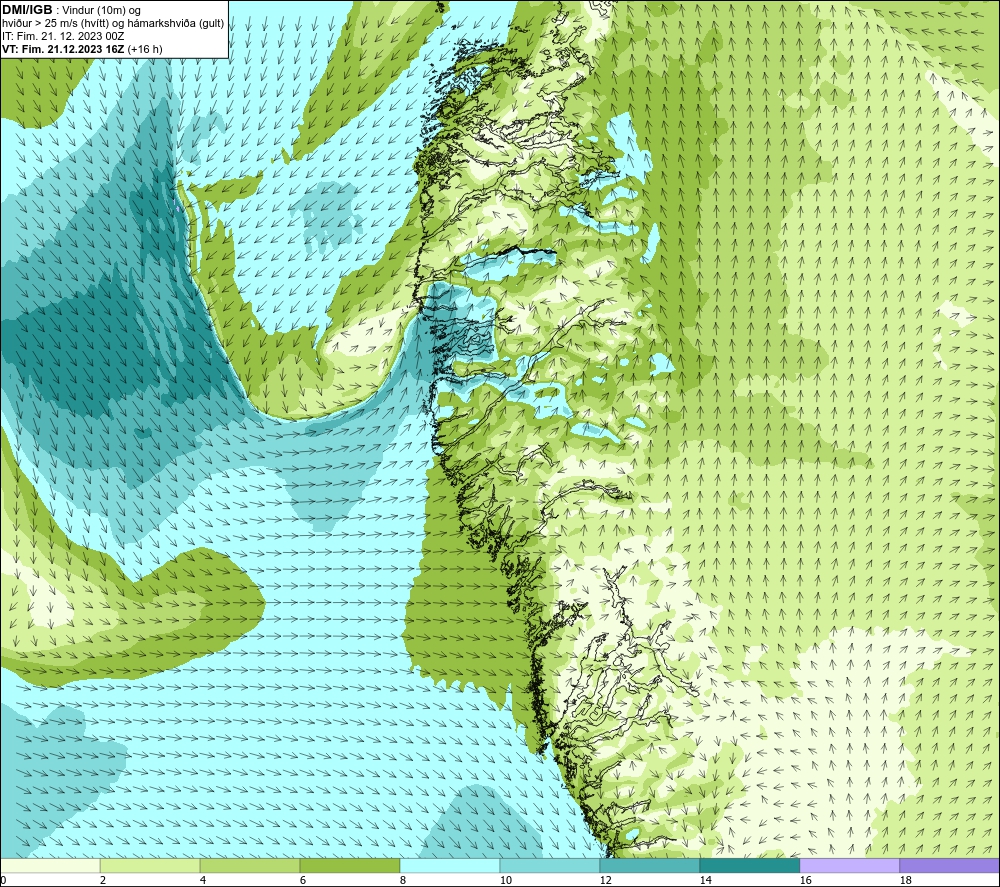Click the 10–12 m/s cyan swatch
The height and width of the screenshot is (887, 1000).
(550, 866)
